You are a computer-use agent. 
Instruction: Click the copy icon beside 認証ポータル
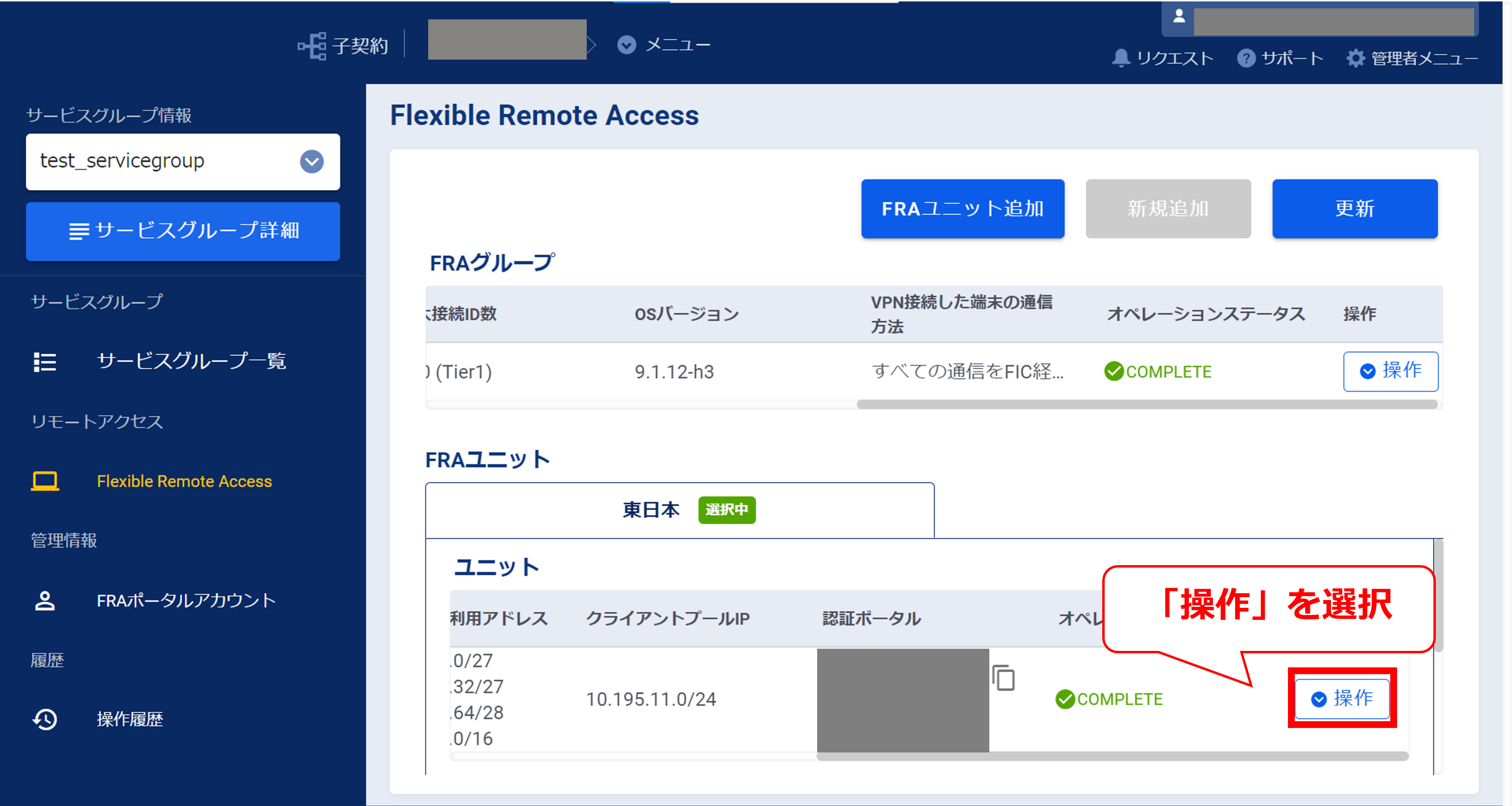(1004, 678)
